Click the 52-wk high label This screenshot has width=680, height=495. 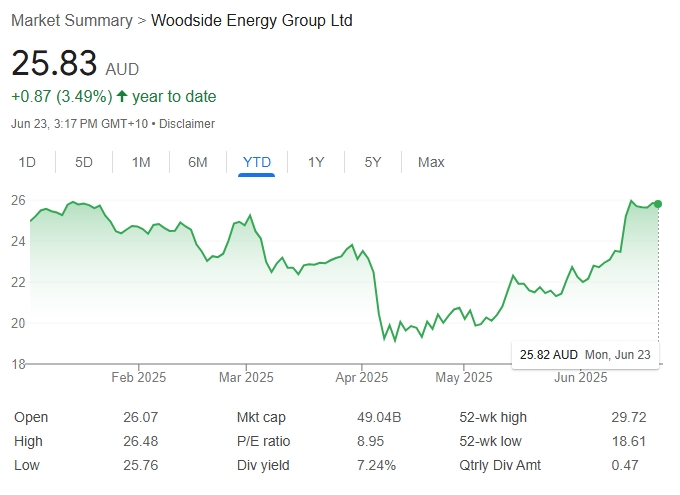(x=493, y=417)
